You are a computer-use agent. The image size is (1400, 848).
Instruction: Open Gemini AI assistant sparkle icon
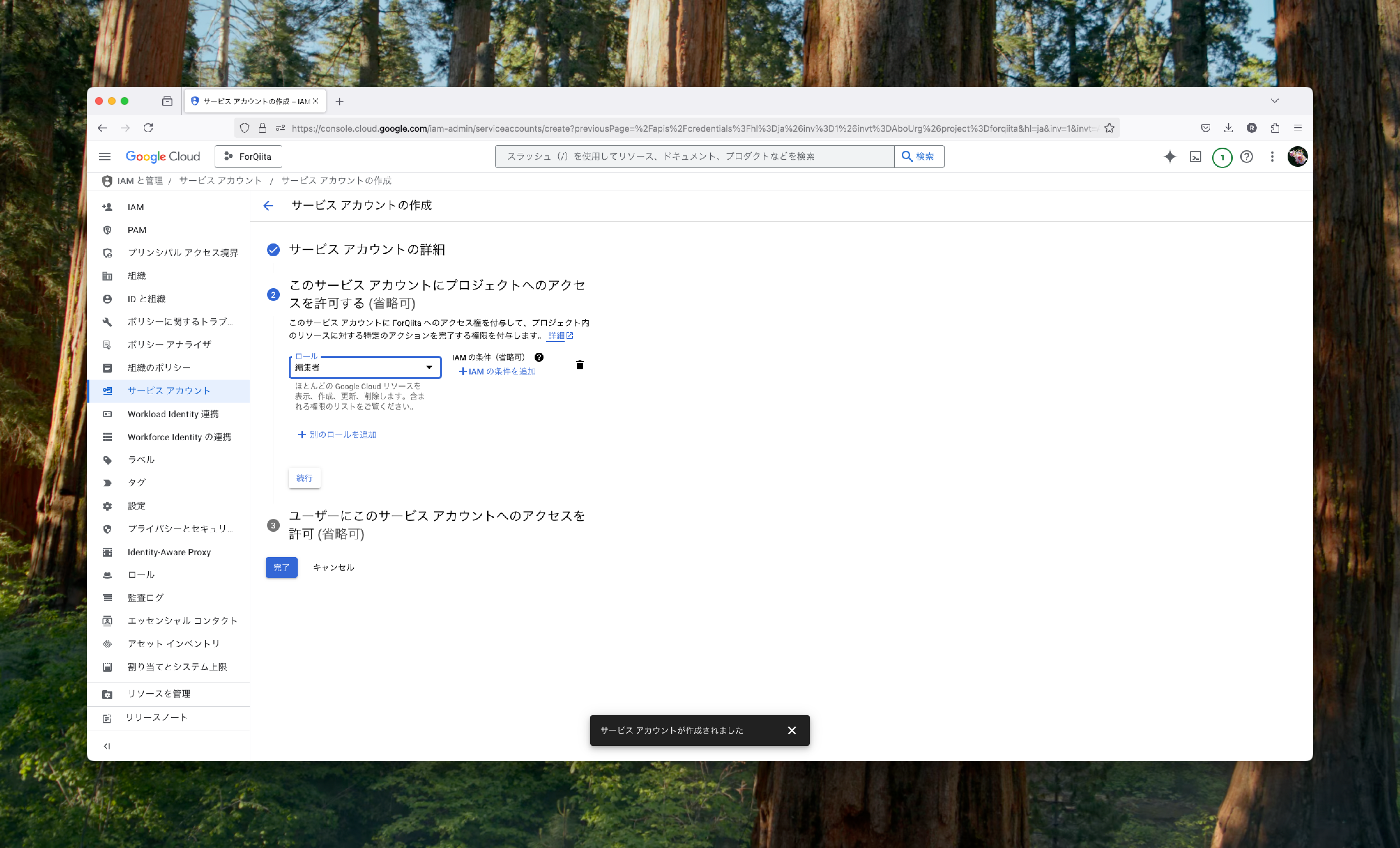tap(1169, 156)
